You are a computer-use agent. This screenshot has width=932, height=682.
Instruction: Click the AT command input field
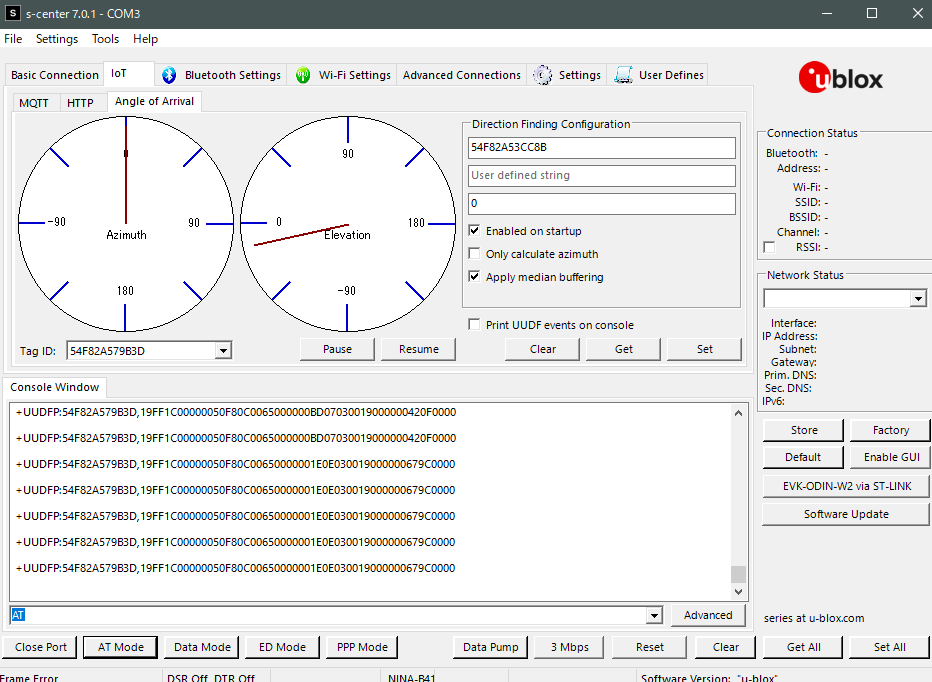[x=328, y=615]
